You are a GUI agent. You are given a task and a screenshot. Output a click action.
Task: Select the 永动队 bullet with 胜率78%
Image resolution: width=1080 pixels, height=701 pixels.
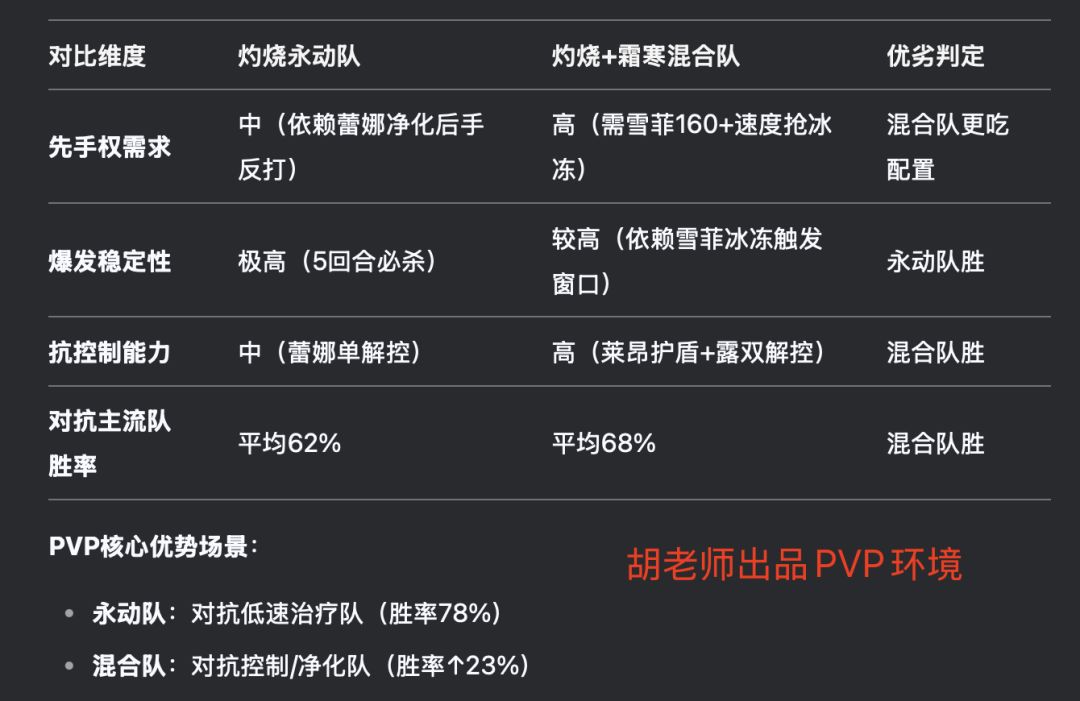[297, 614]
